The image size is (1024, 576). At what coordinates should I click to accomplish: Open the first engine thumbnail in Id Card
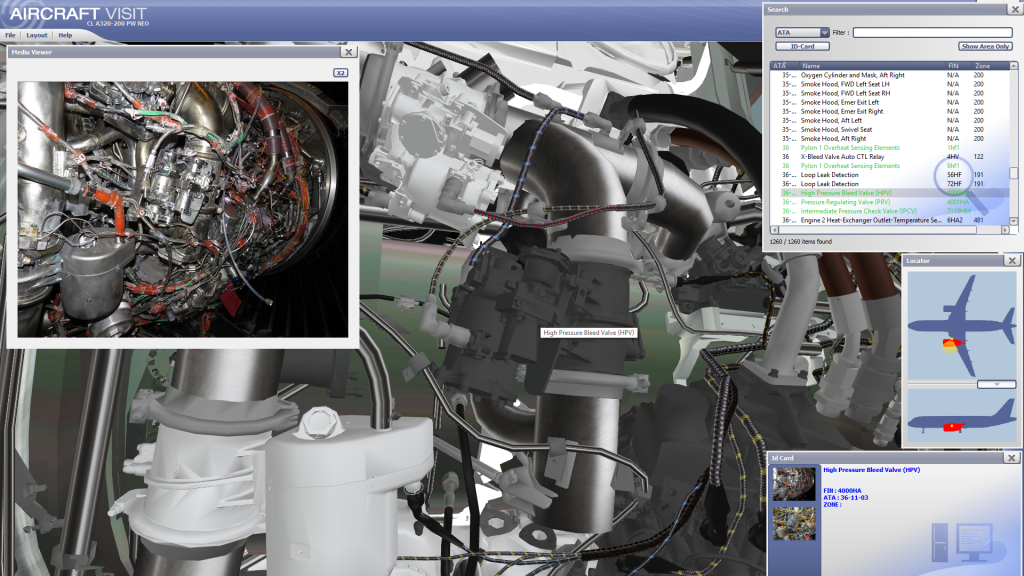point(794,483)
